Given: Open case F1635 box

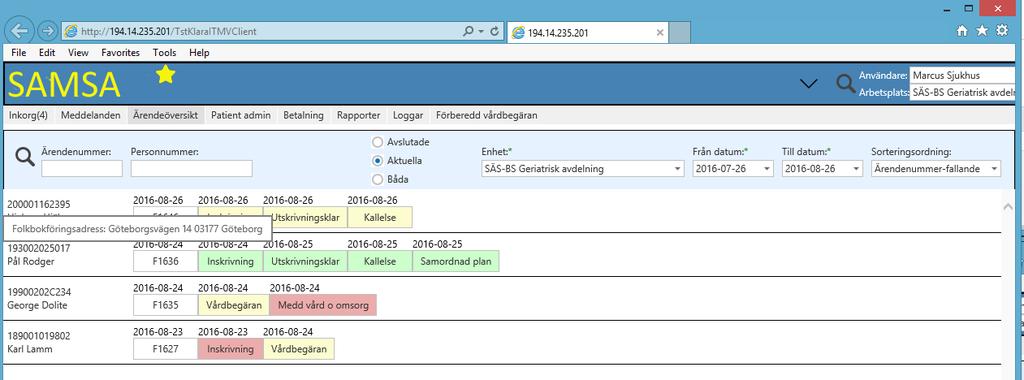Looking at the screenshot, I should click(165, 305).
